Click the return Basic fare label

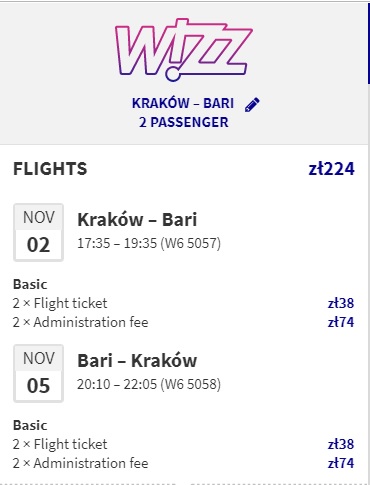coord(30,425)
